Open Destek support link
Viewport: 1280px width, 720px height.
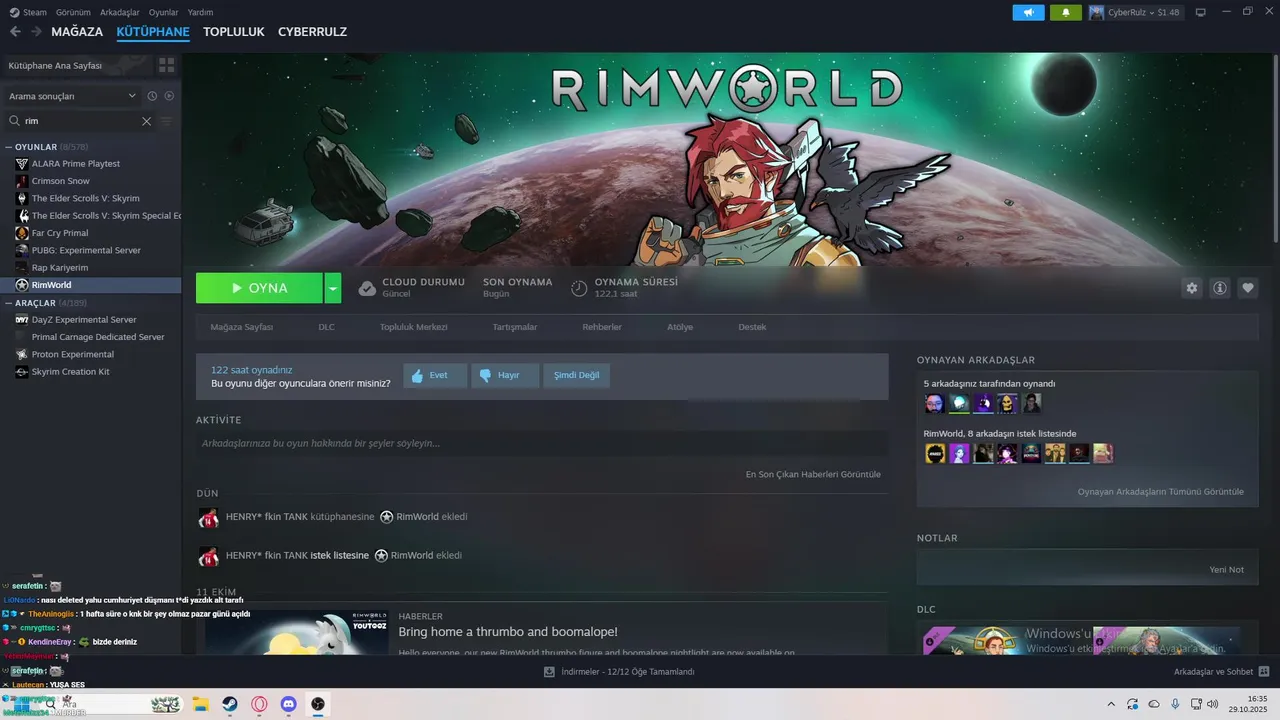click(x=752, y=327)
